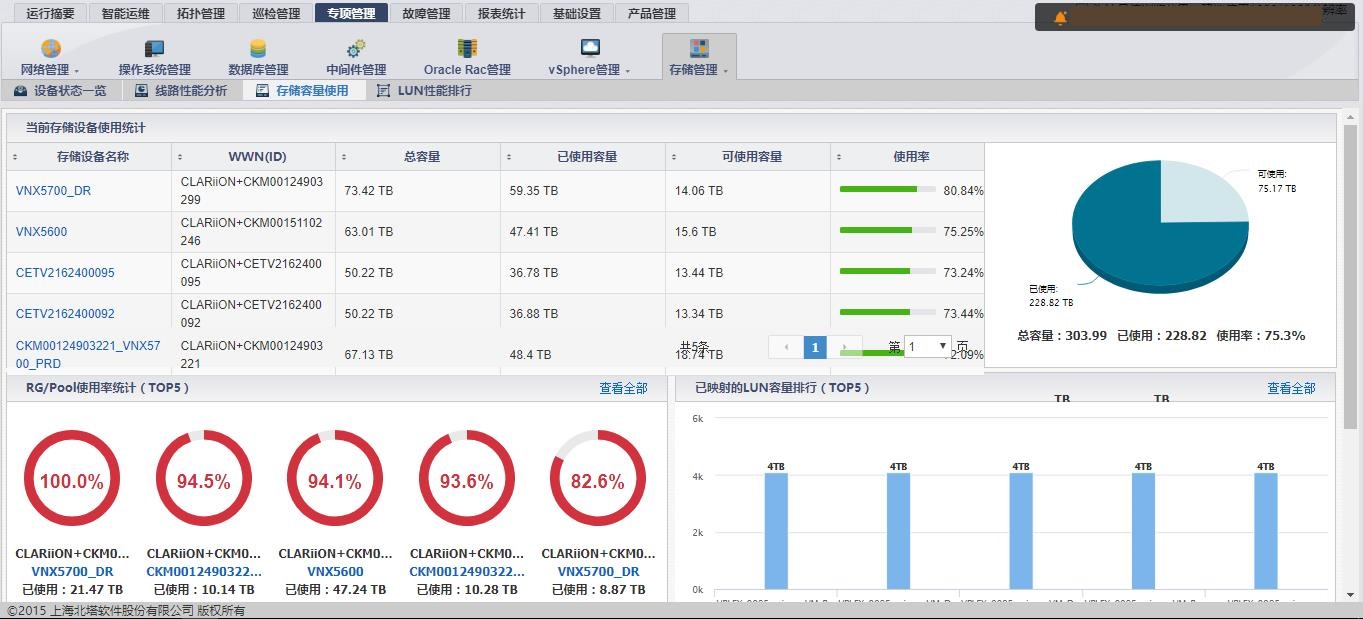
Task: Switch to the 故障管理 tab
Action: pos(428,13)
